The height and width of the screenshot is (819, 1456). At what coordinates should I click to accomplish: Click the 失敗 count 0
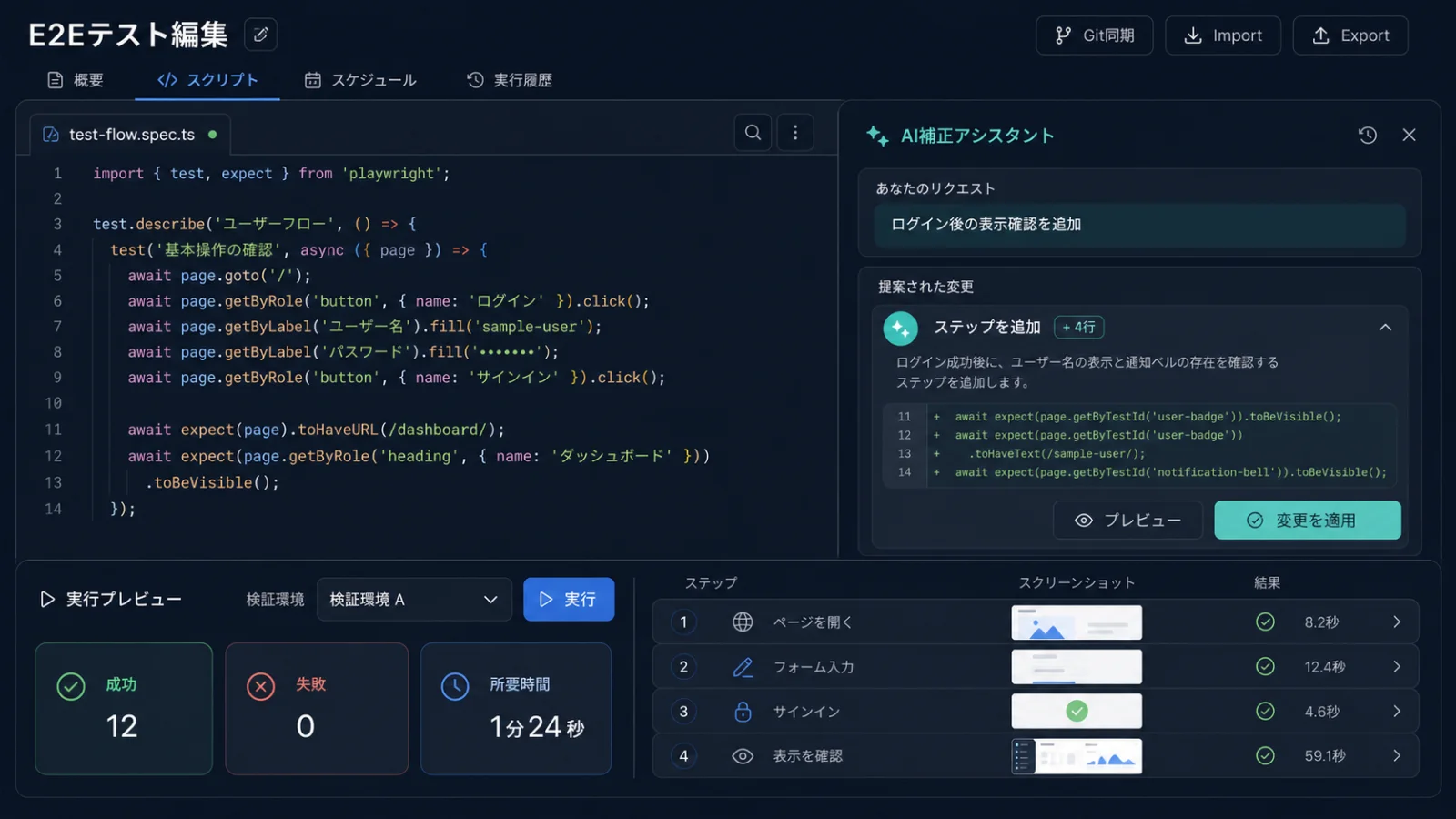(x=306, y=726)
